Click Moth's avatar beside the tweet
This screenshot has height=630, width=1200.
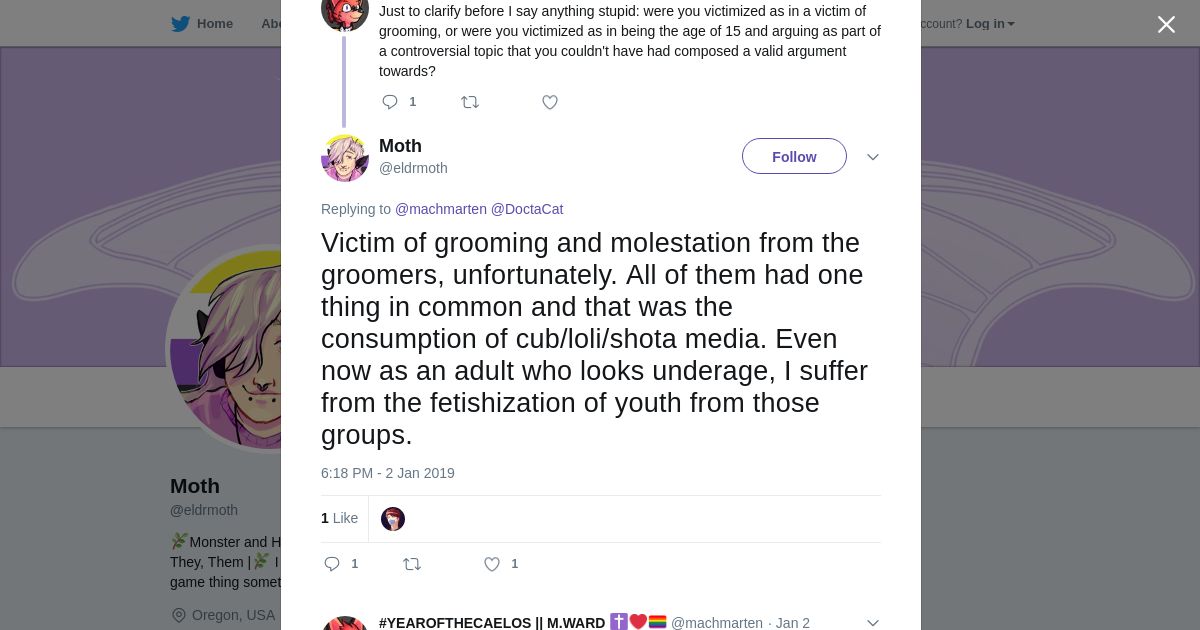345,158
